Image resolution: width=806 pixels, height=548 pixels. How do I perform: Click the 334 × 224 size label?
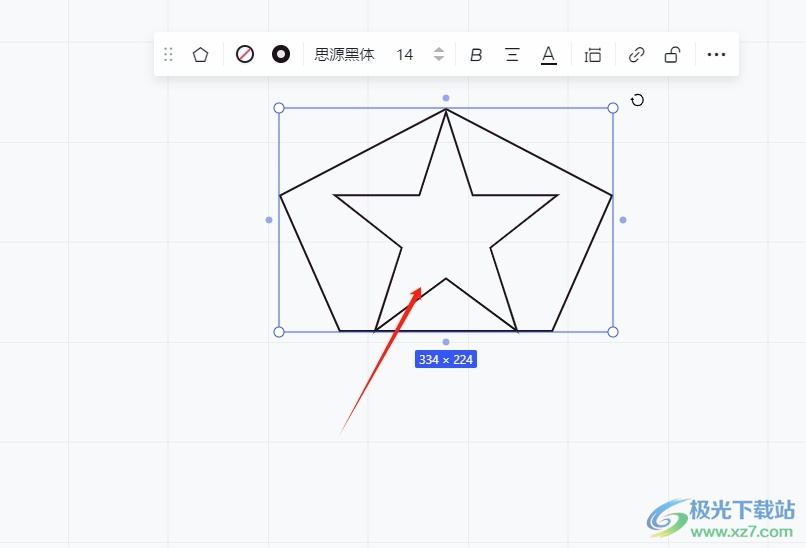446,359
